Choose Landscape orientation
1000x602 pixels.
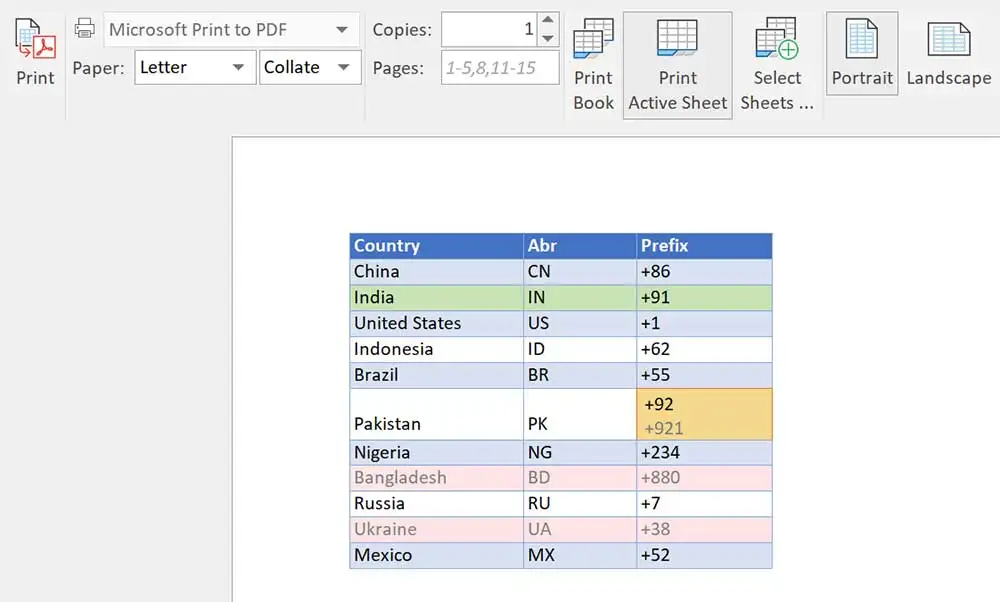pyautogui.click(x=949, y=54)
